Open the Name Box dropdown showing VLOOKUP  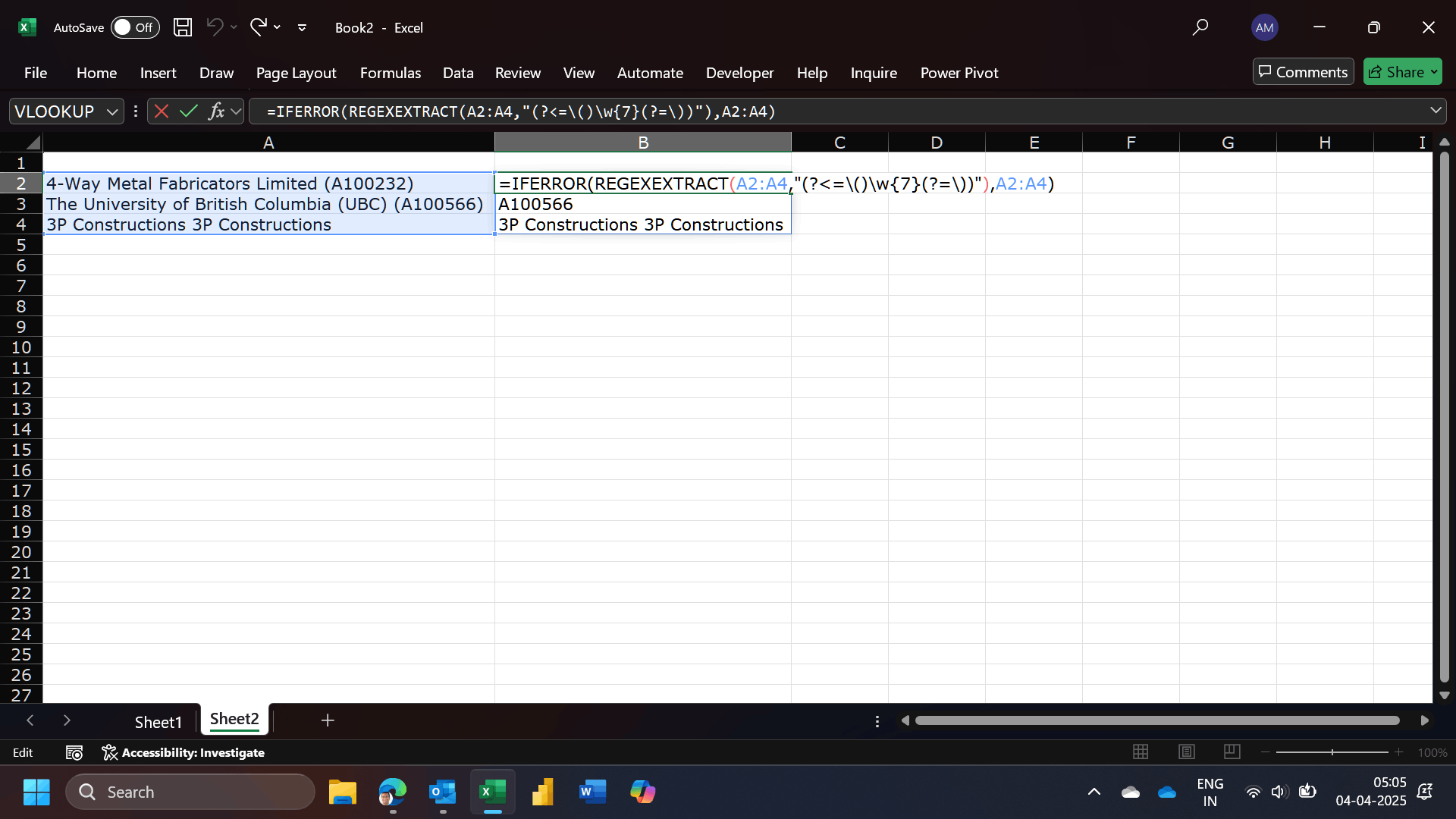[112, 111]
